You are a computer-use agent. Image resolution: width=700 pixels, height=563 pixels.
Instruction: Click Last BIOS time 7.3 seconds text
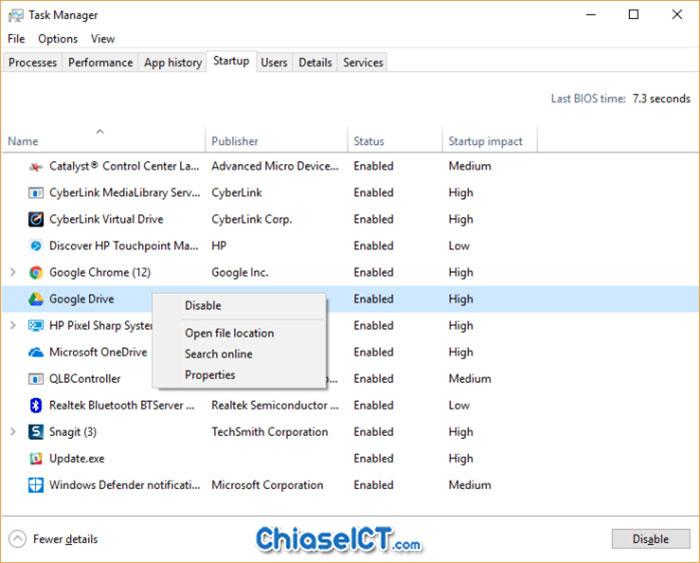(x=621, y=99)
